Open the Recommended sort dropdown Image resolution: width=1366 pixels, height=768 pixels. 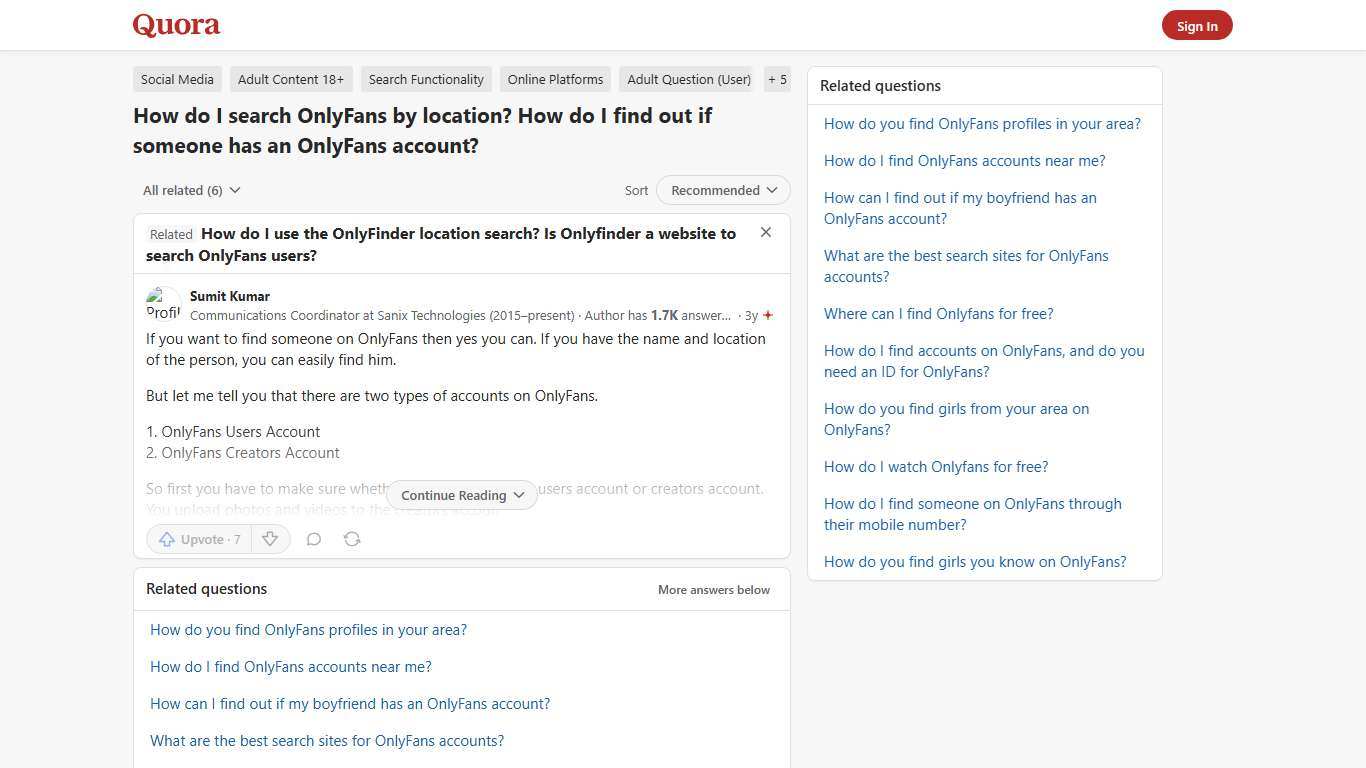[722, 190]
